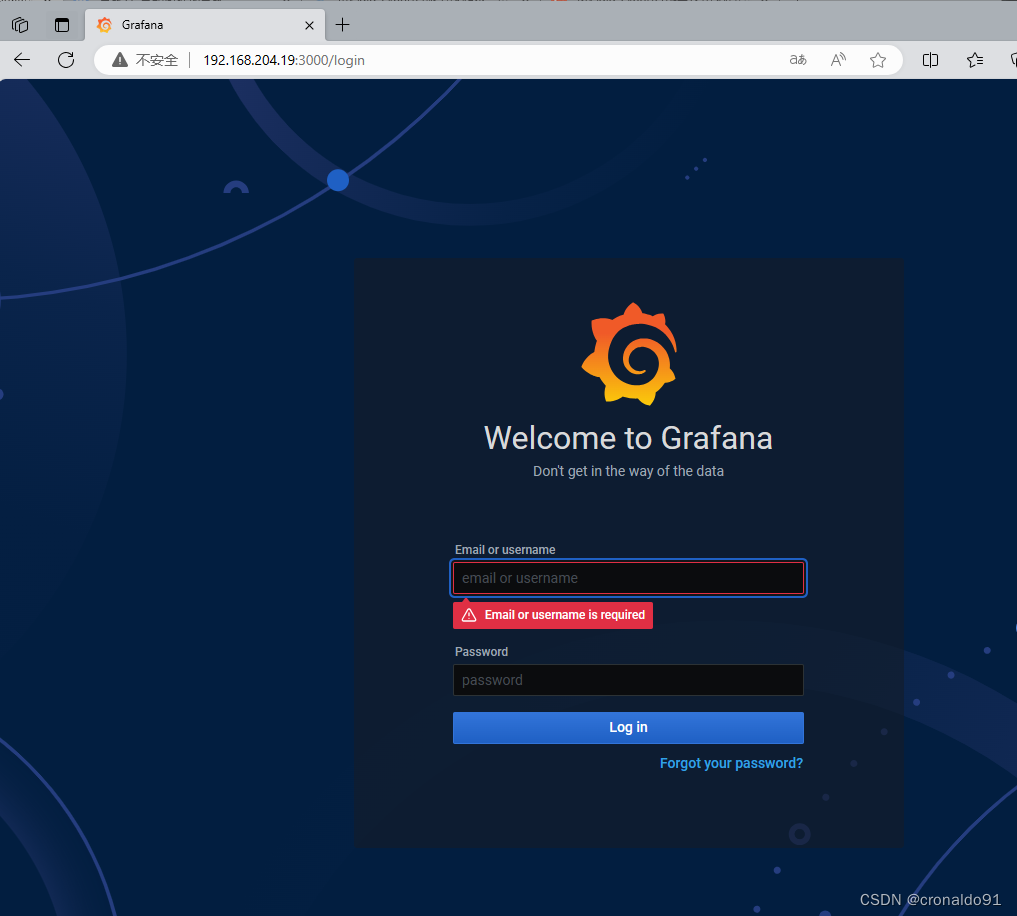Click the 'Email or username' label
Viewport: 1017px width, 916px height.
coord(505,549)
